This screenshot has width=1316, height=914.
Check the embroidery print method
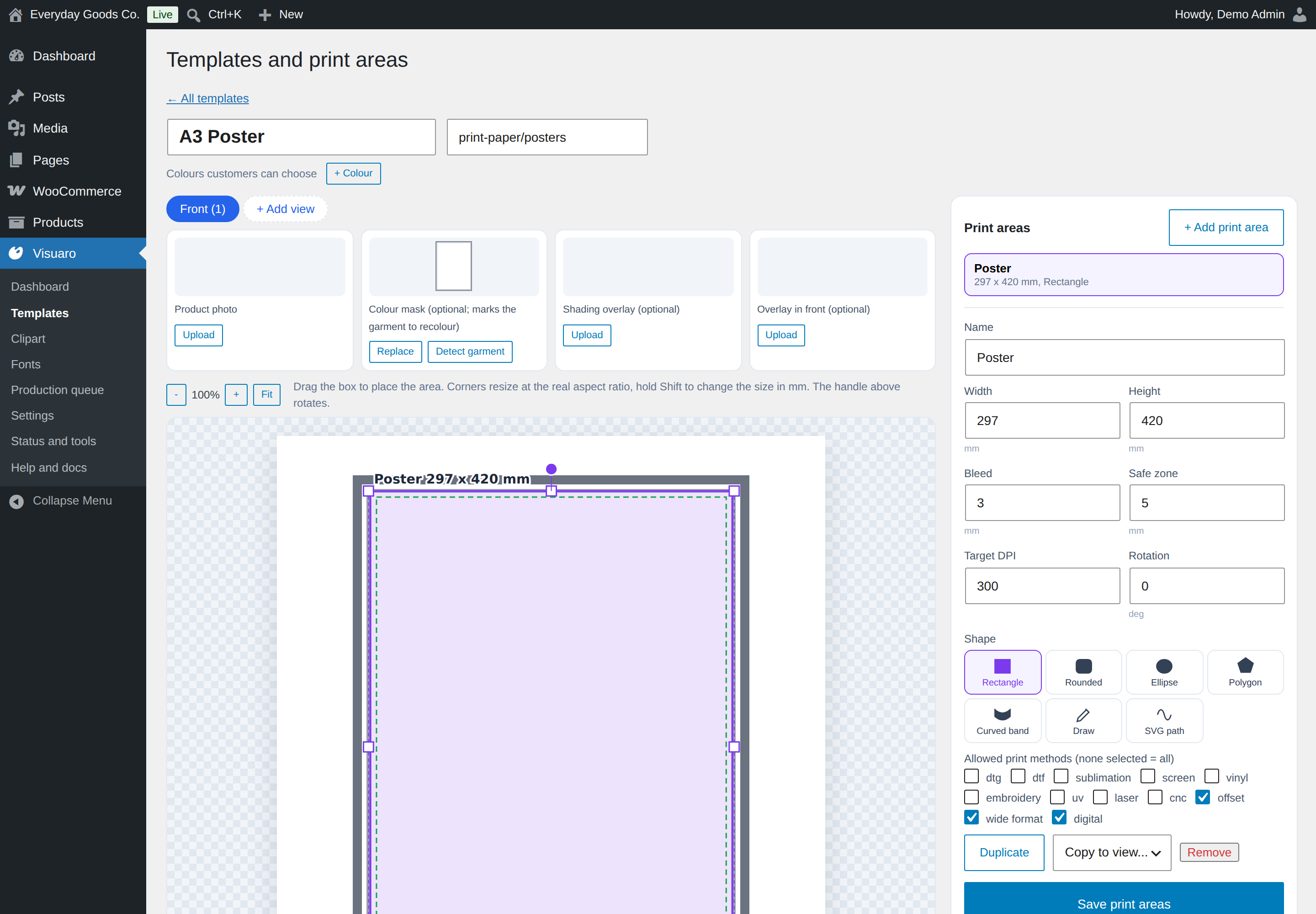971,797
